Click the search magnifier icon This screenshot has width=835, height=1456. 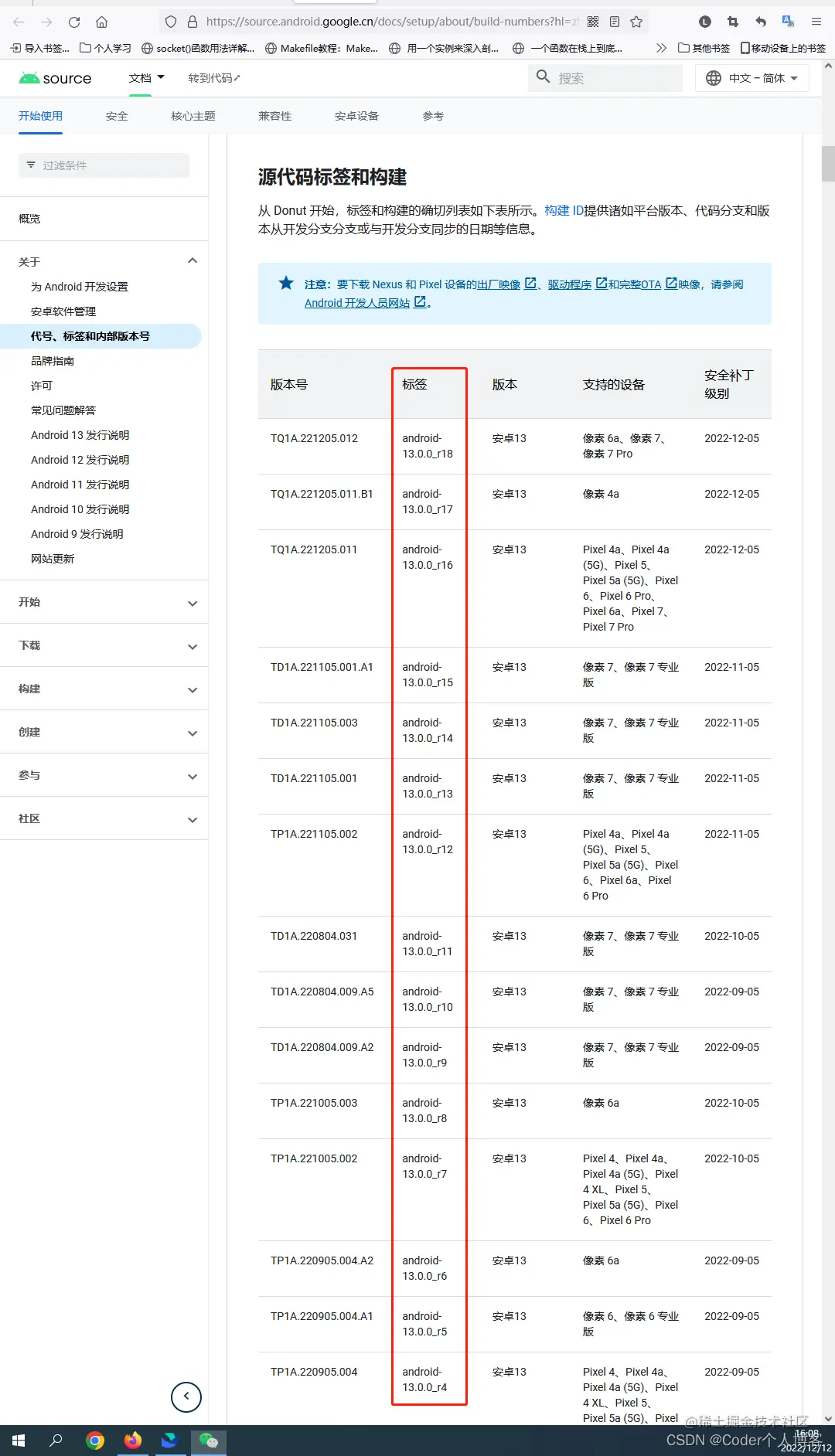pyautogui.click(x=544, y=77)
